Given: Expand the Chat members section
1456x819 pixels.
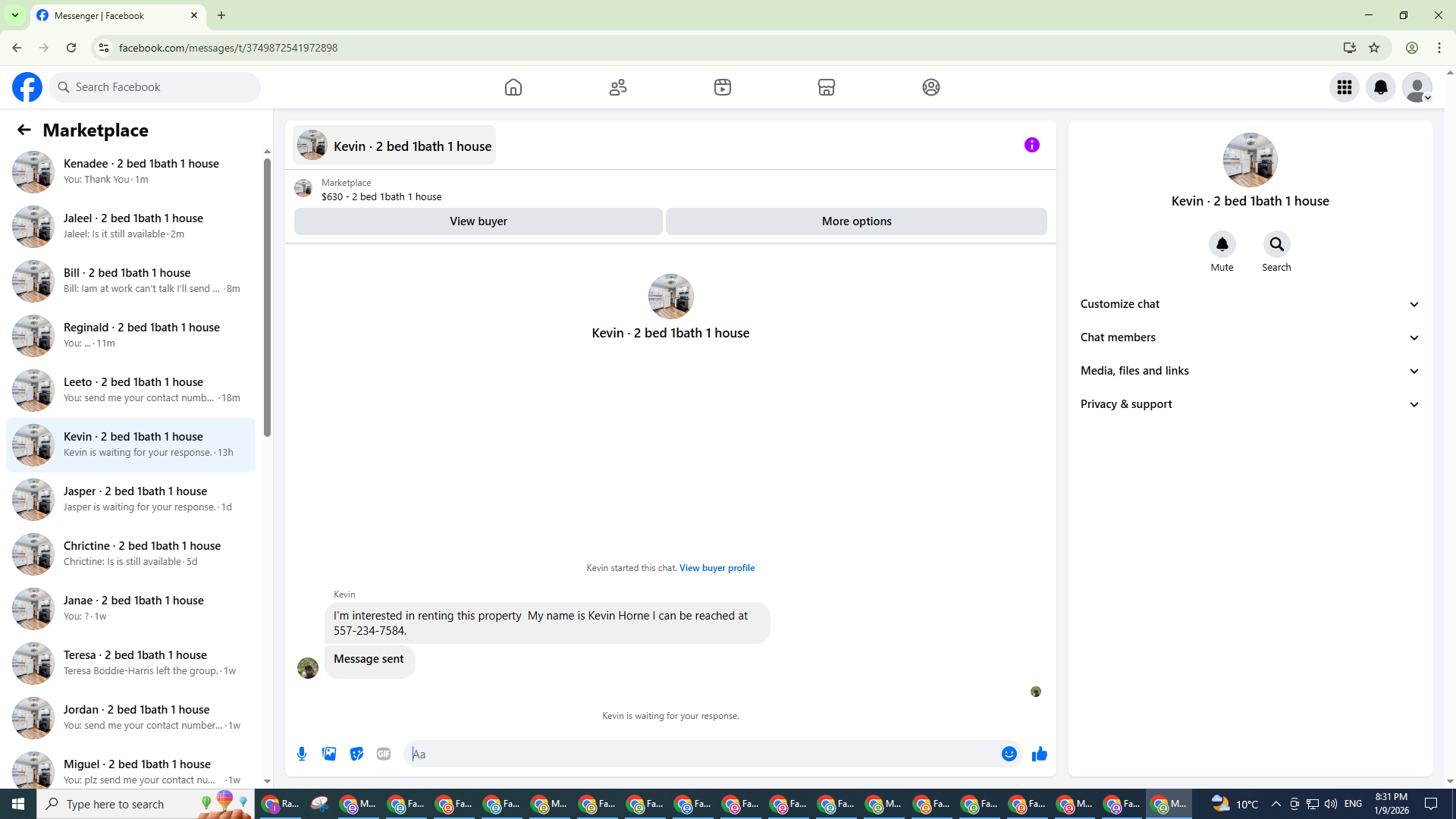Looking at the screenshot, I should coord(1249,337).
